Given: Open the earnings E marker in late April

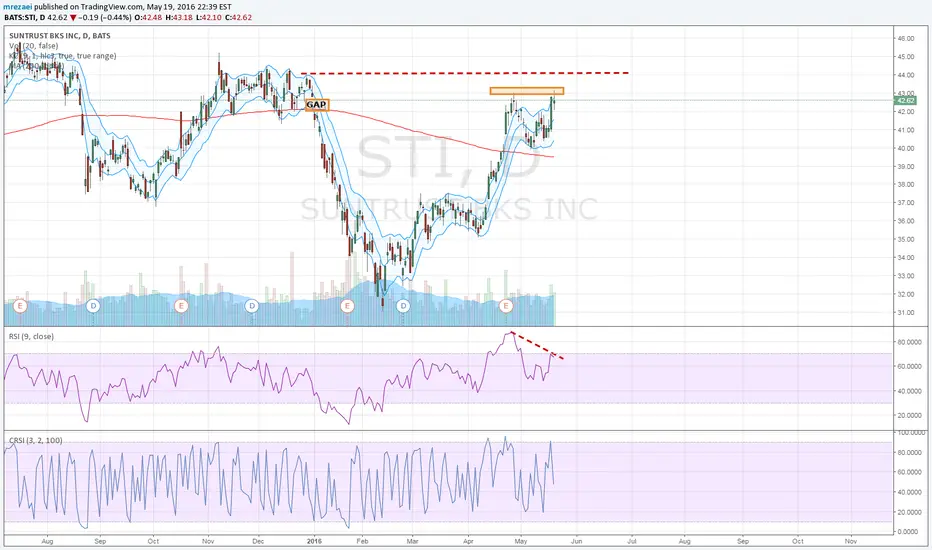Looking at the screenshot, I should coord(506,306).
